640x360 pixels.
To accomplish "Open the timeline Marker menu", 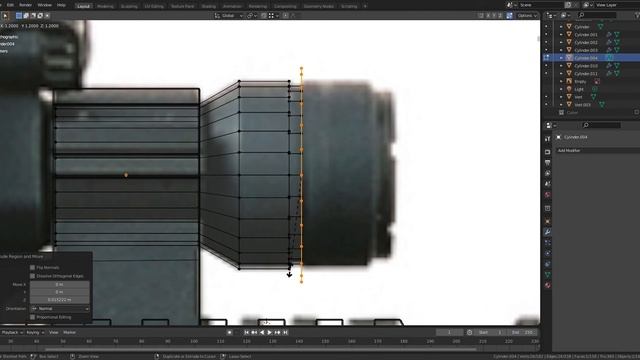I will click(x=69, y=333).
